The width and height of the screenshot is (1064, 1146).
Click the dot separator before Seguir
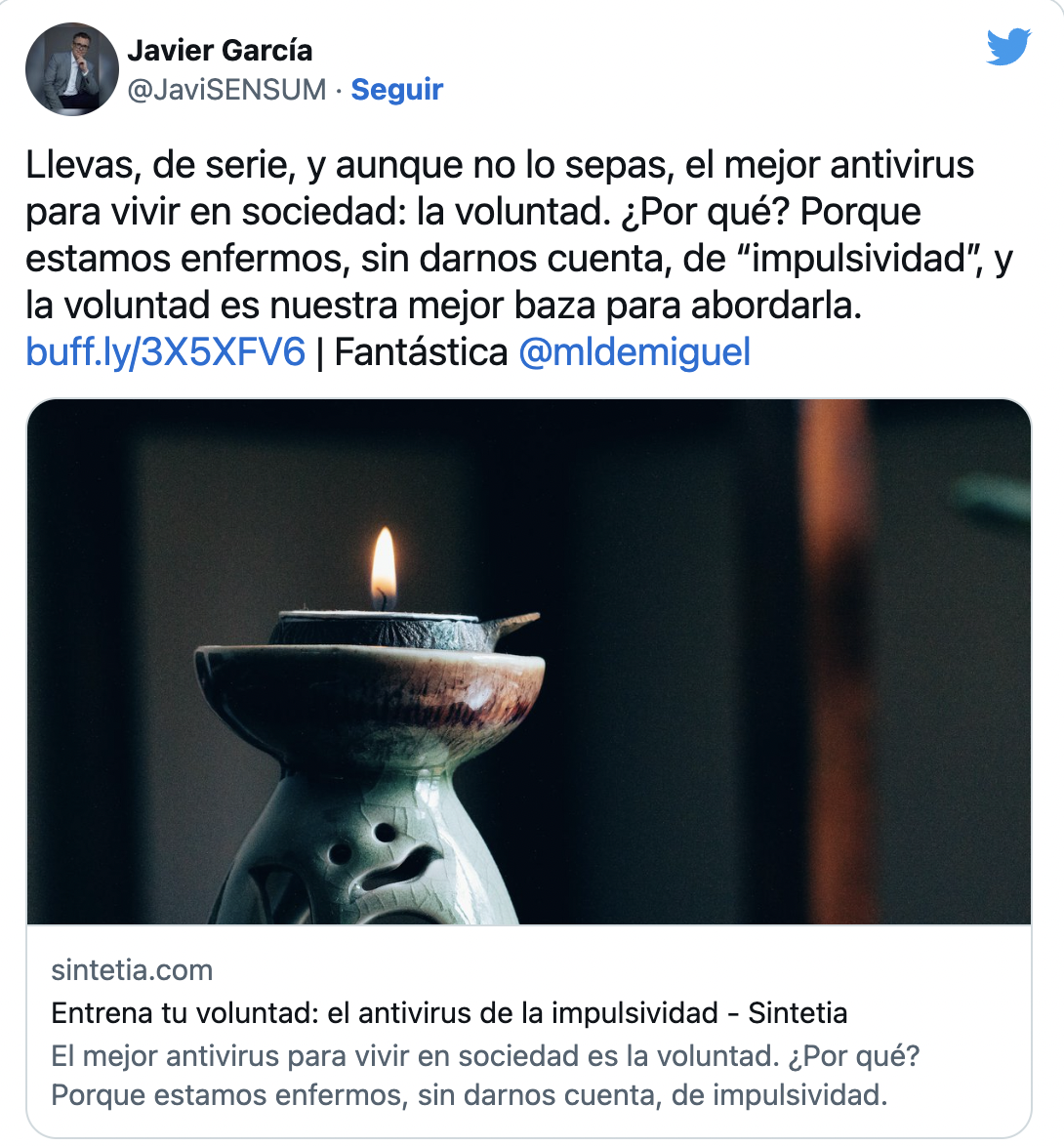click(339, 90)
